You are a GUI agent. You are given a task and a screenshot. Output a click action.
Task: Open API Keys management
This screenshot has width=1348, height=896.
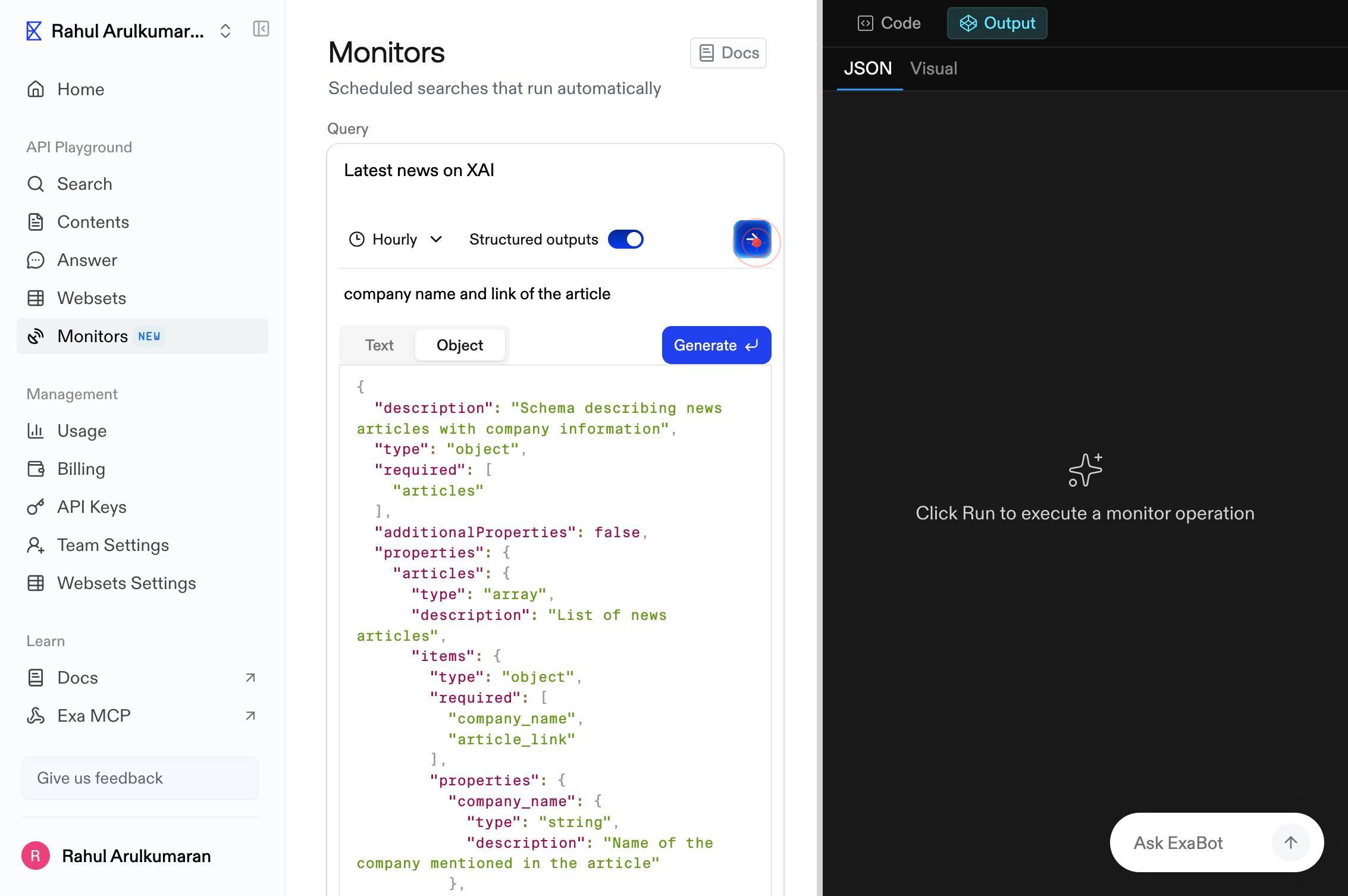pyautogui.click(x=142, y=507)
